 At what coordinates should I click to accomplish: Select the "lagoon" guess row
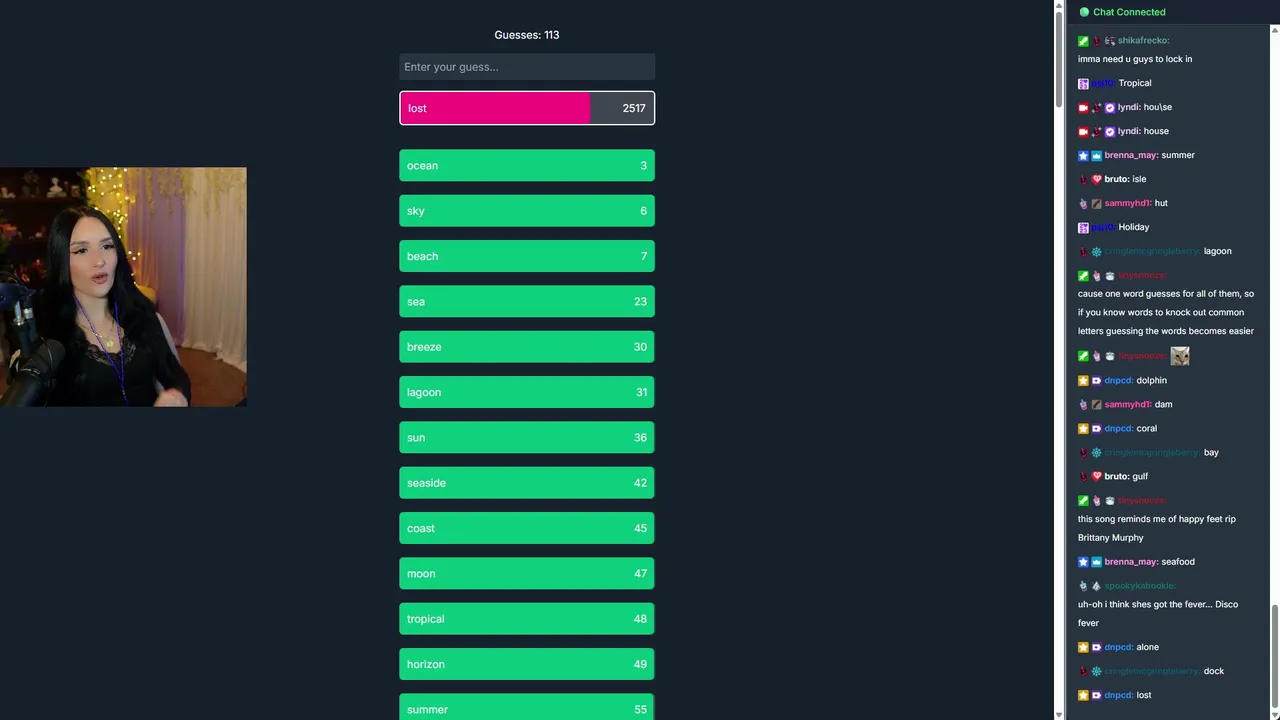point(527,392)
